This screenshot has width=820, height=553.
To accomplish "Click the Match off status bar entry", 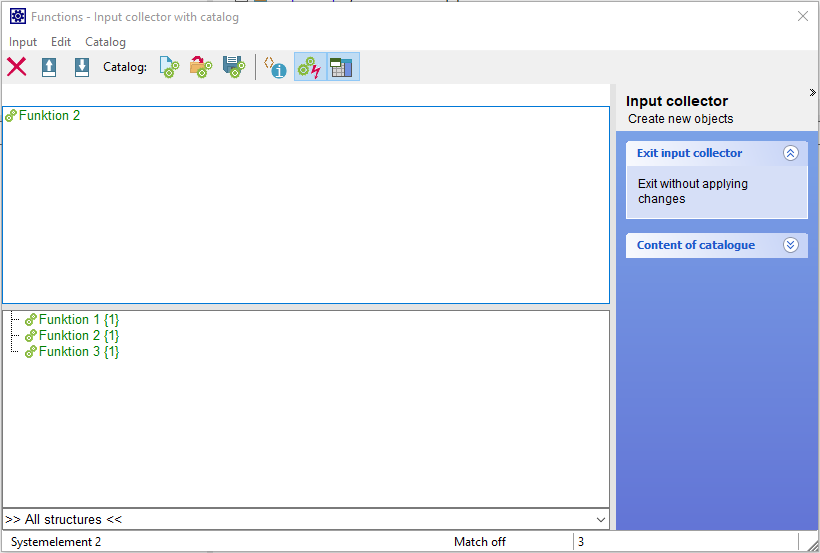I will [480, 542].
